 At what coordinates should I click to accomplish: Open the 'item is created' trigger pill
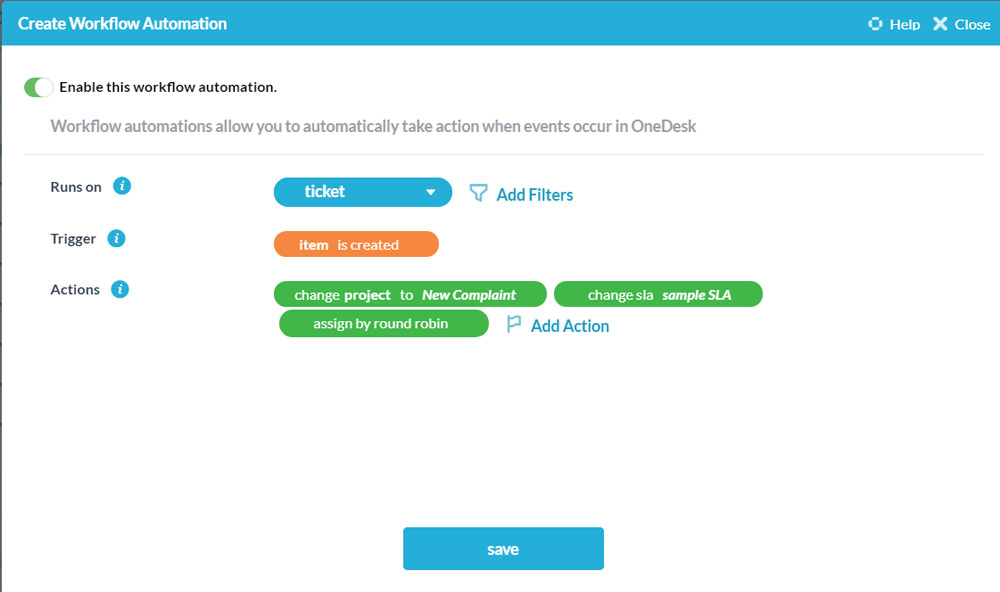(355, 245)
